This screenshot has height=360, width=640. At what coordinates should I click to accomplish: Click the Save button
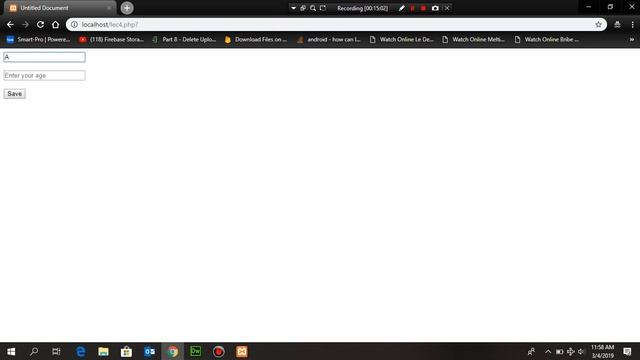14,94
